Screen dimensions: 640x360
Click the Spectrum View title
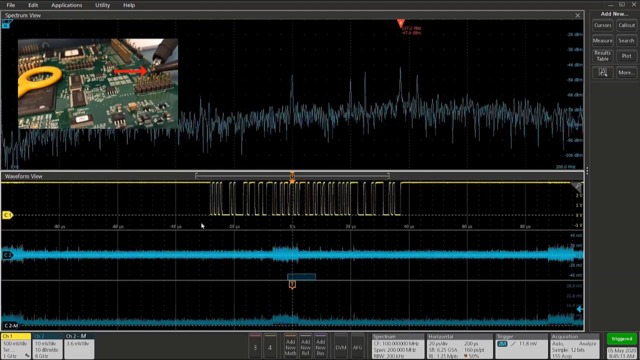(x=23, y=16)
